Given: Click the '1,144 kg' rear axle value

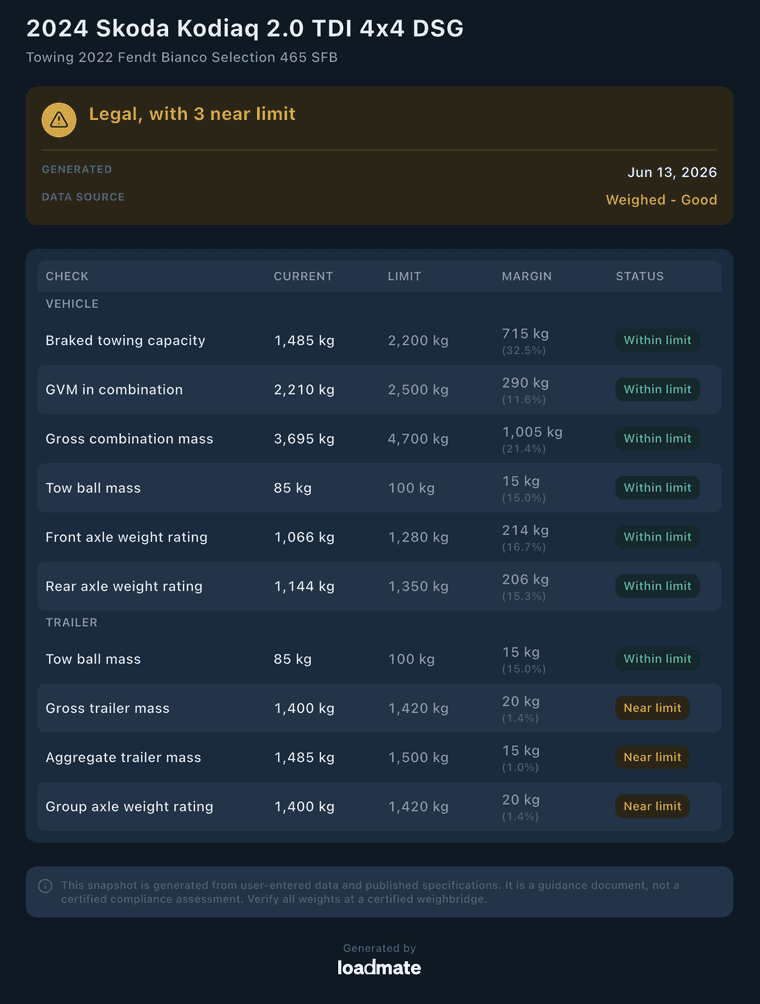Looking at the screenshot, I should pyautogui.click(x=304, y=587).
